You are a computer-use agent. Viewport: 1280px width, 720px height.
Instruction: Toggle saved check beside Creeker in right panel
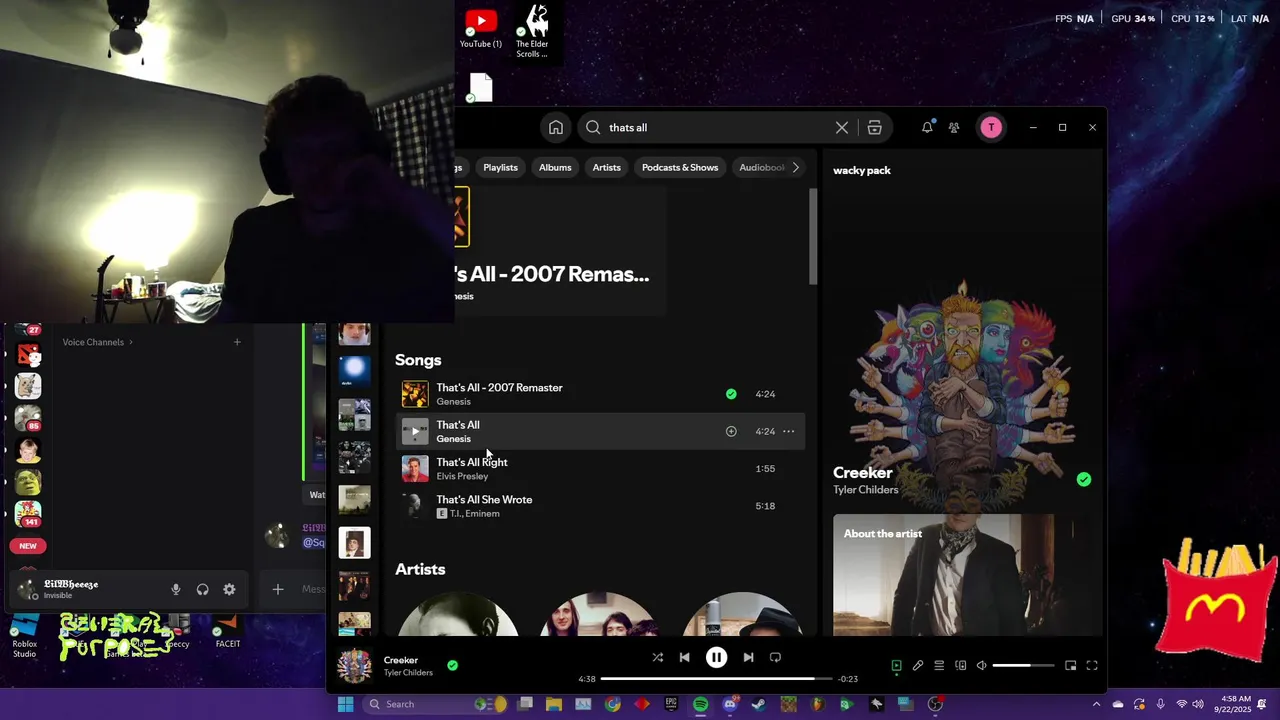(x=1083, y=479)
